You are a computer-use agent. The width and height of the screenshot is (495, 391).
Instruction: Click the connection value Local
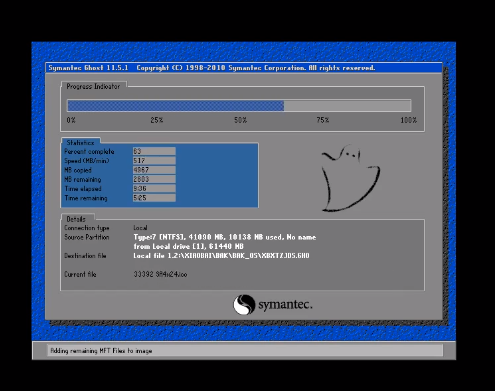(x=140, y=228)
